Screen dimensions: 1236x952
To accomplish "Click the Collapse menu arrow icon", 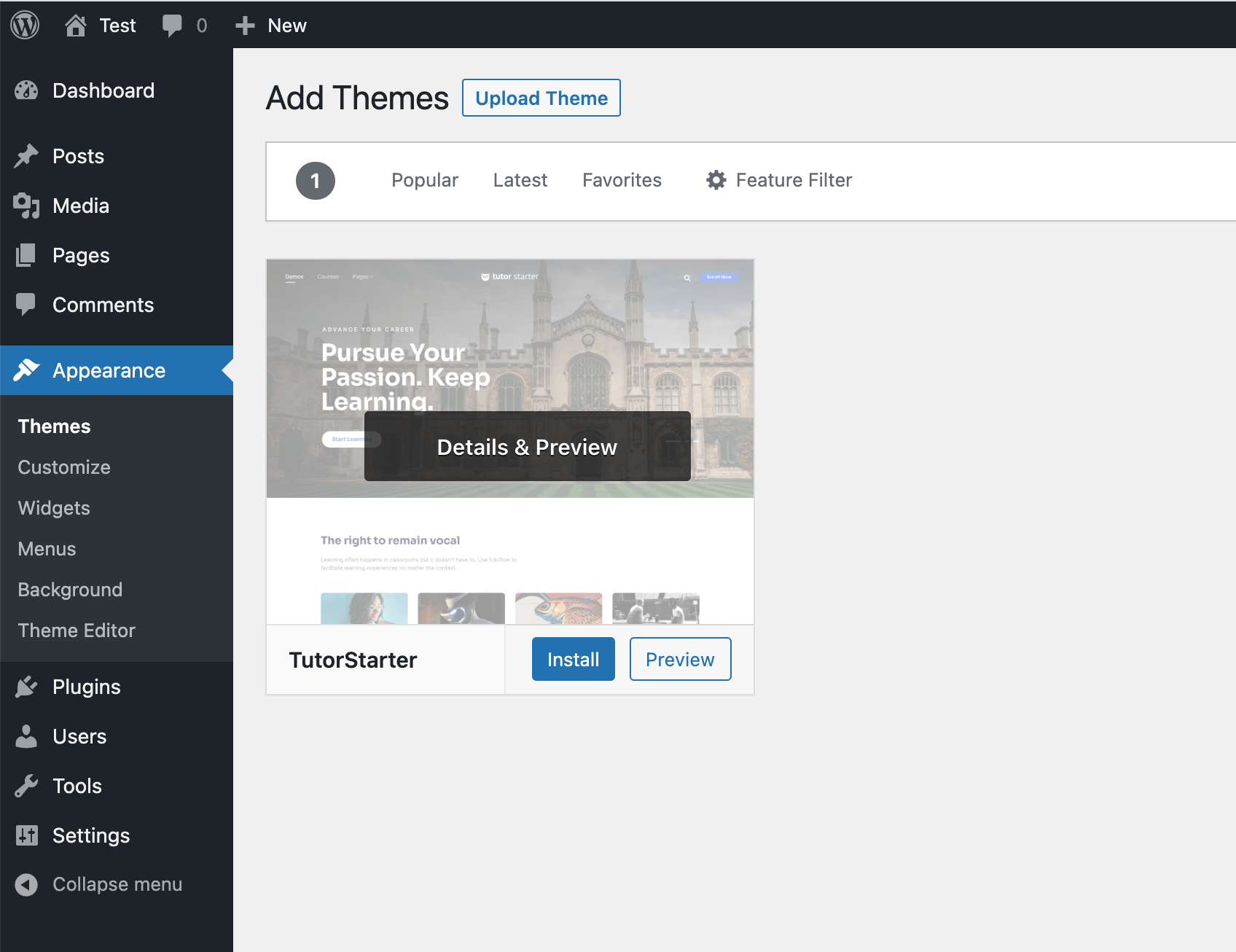I will click(26, 884).
